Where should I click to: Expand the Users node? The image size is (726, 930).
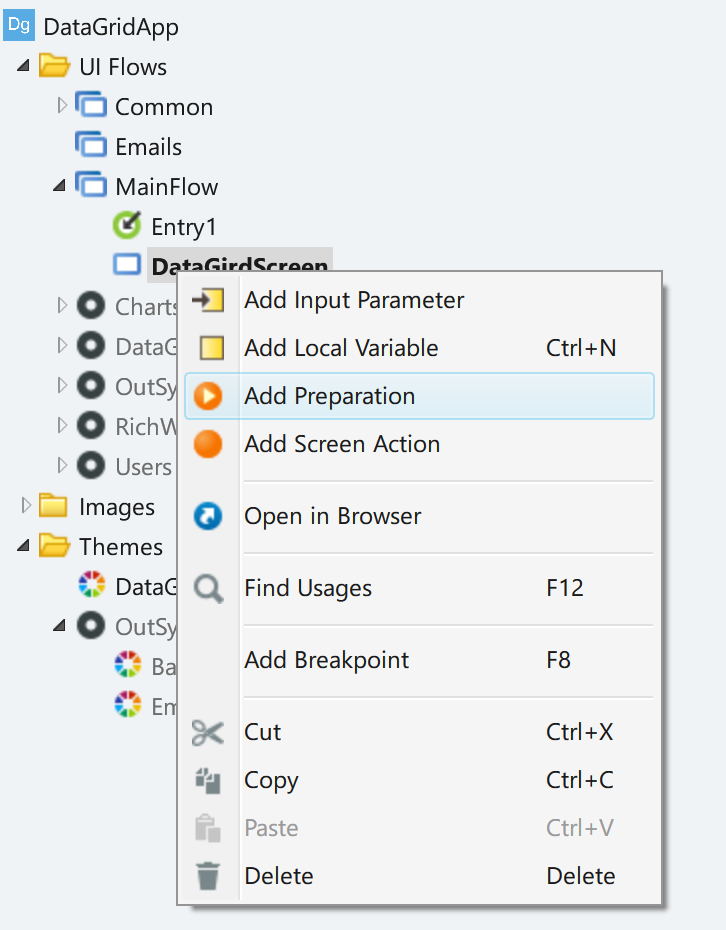(x=62, y=465)
